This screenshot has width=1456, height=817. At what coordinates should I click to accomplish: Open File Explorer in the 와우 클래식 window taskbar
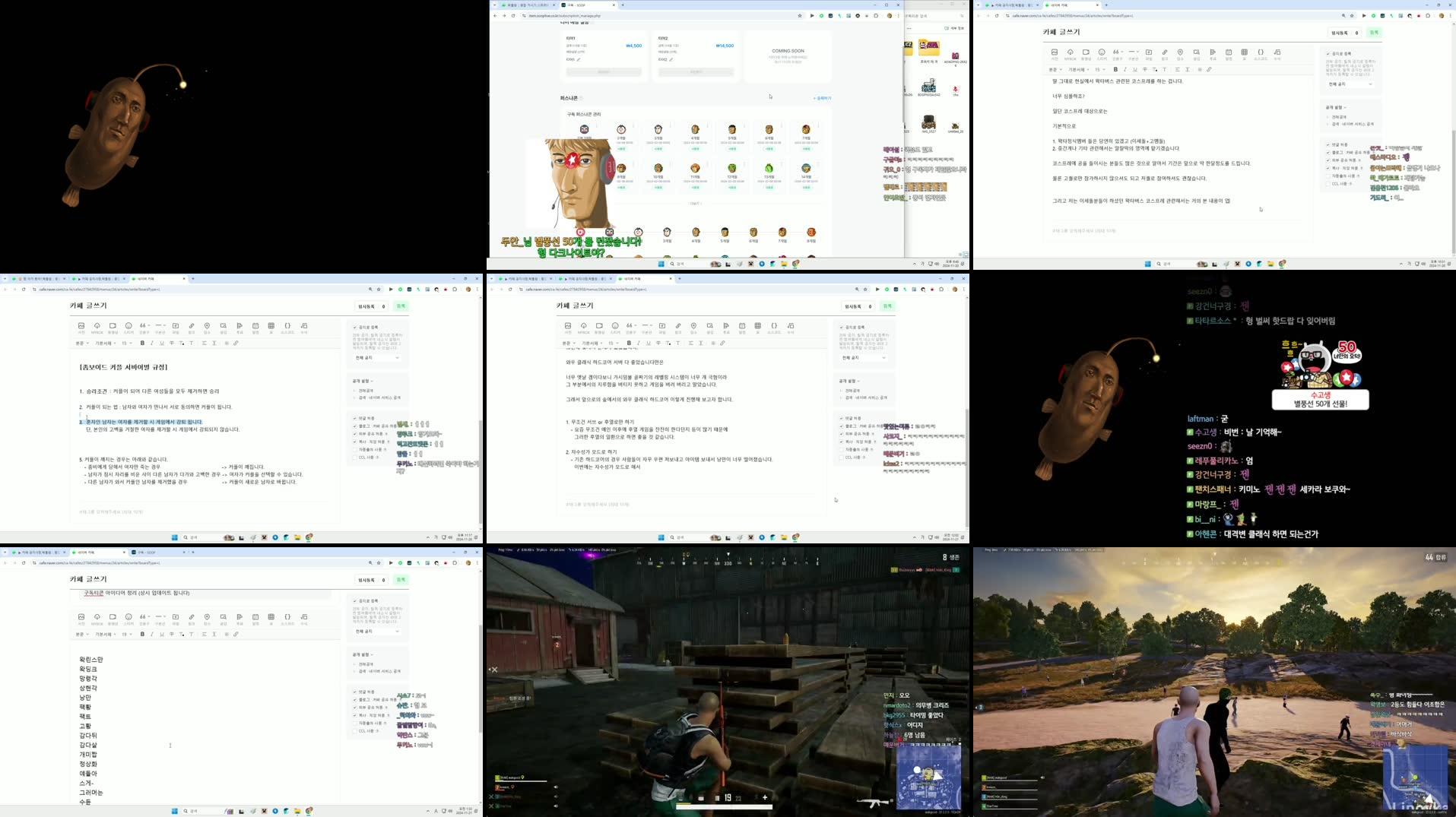(784, 537)
